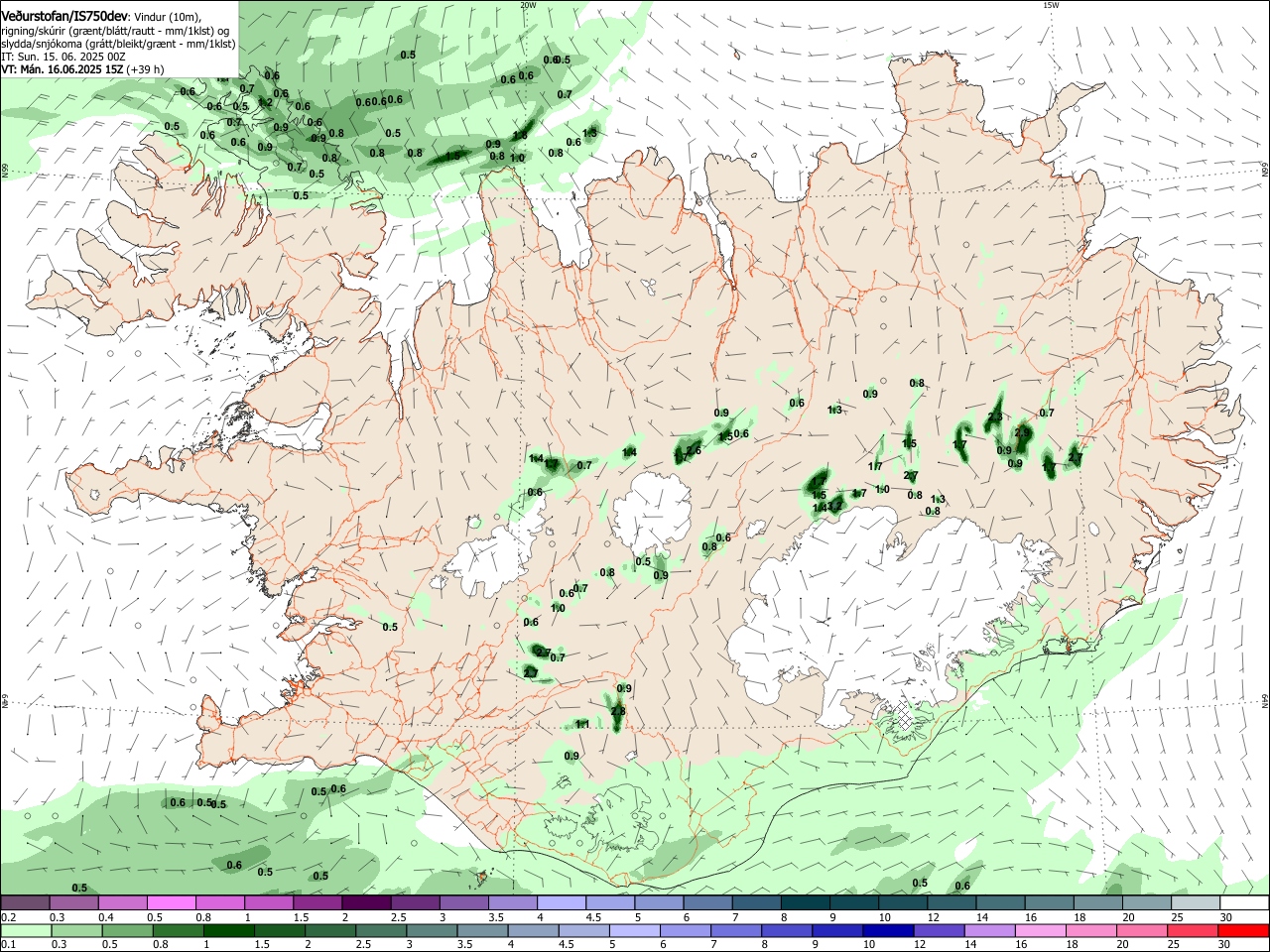The width and height of the screenshot is (1270, 952).
Task: Click the 3.2 precipitation value on the map
Action: tap(834, 507)
